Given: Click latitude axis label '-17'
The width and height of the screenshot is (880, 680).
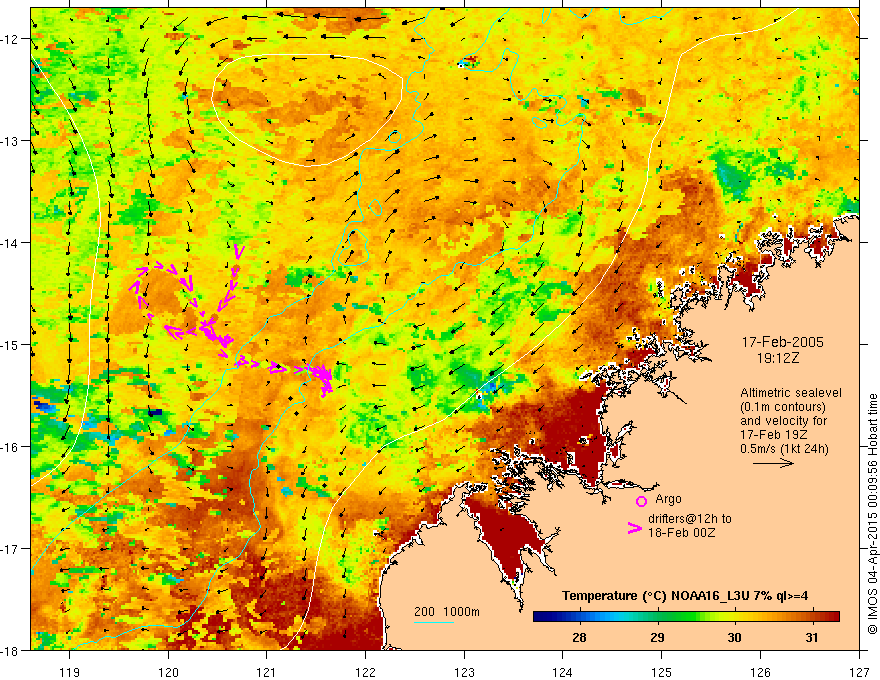Looking at the screenshot, I should [x=11, y=549].
